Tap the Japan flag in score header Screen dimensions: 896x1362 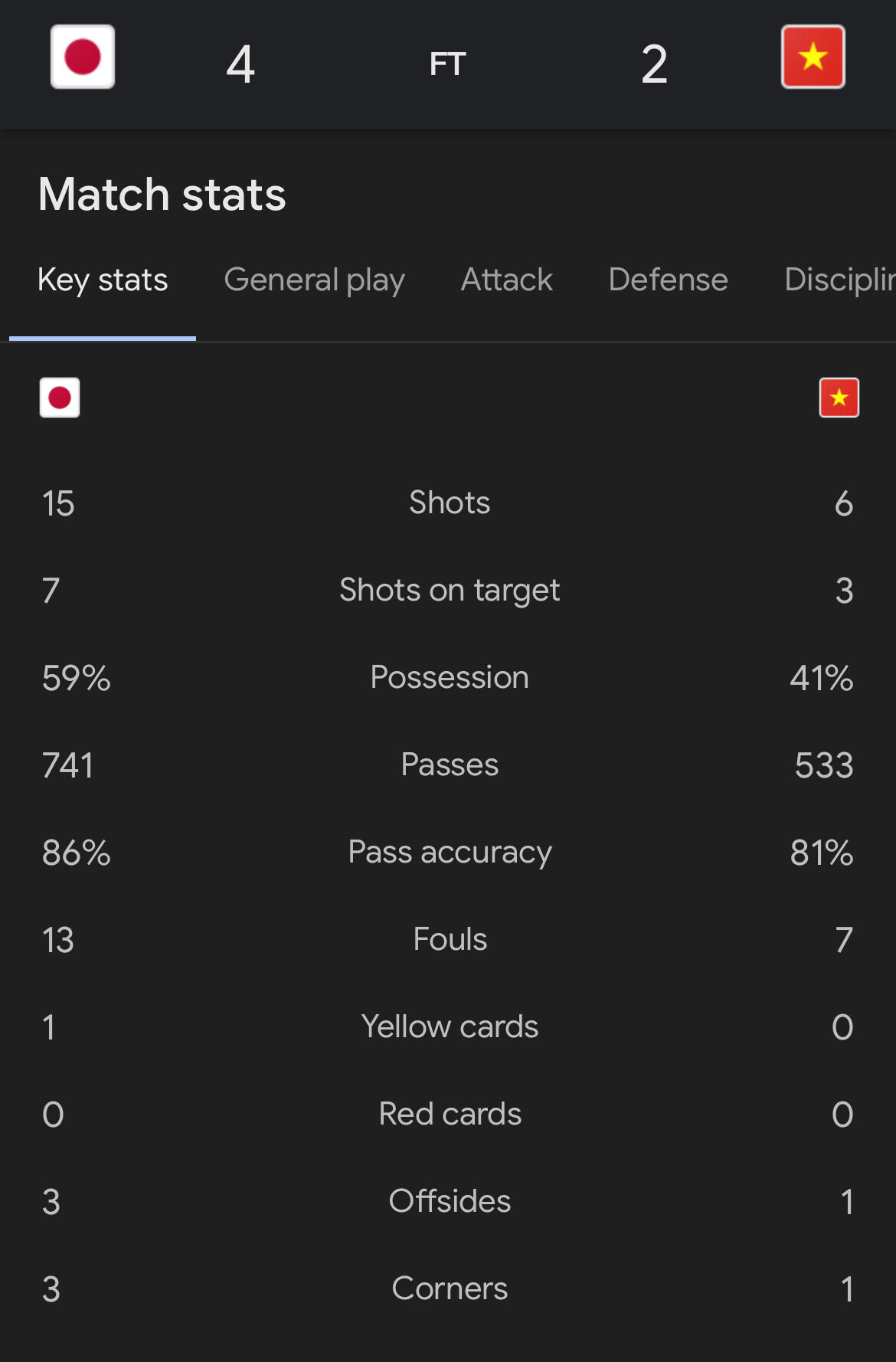pos(83,57)
